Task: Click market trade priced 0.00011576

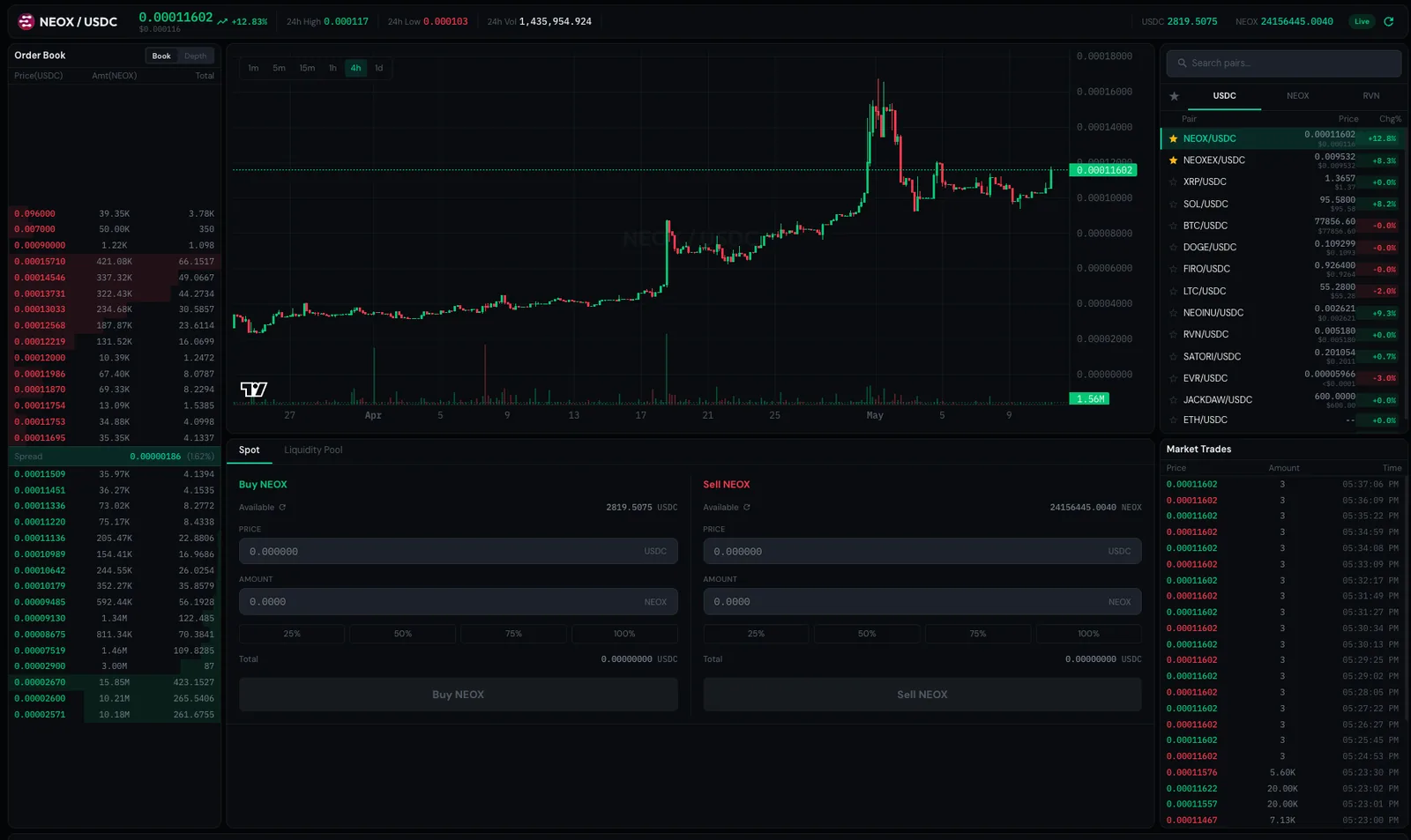Action: pyautogui.click(x=1282, y=773)
